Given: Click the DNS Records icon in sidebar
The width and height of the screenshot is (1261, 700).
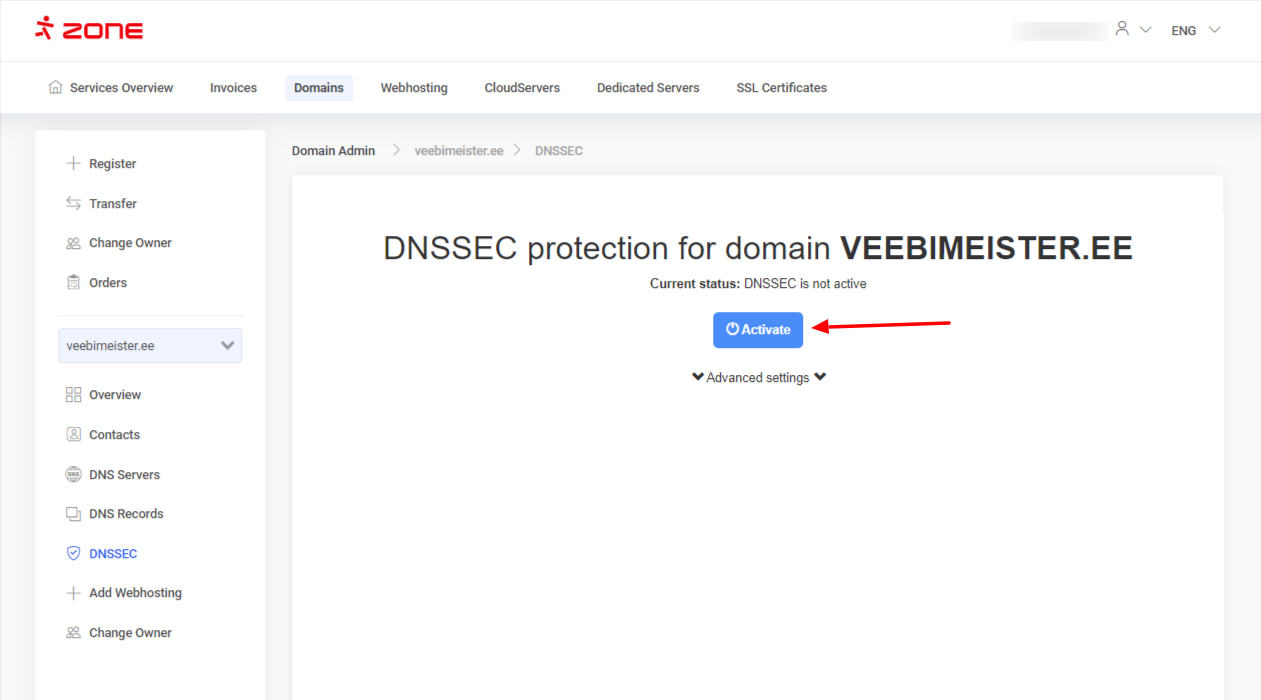Looking at the screenshot, I should pos(73,514).
